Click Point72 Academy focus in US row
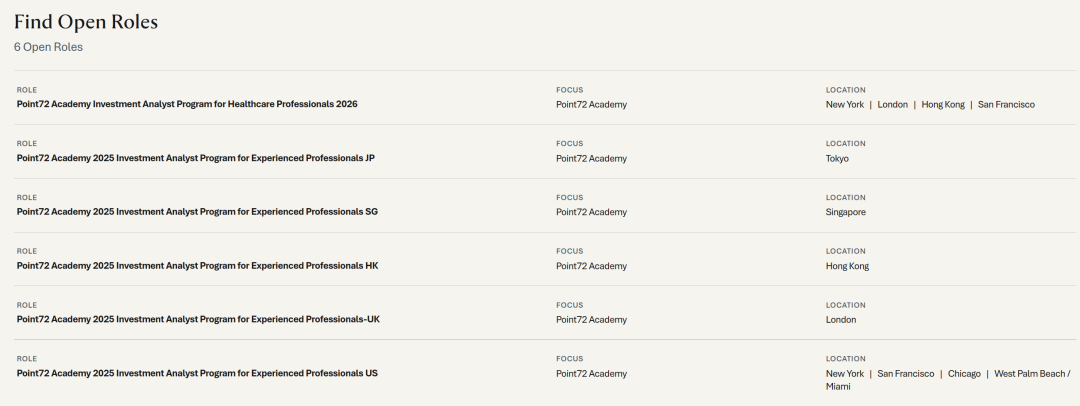 pos(592,374)
